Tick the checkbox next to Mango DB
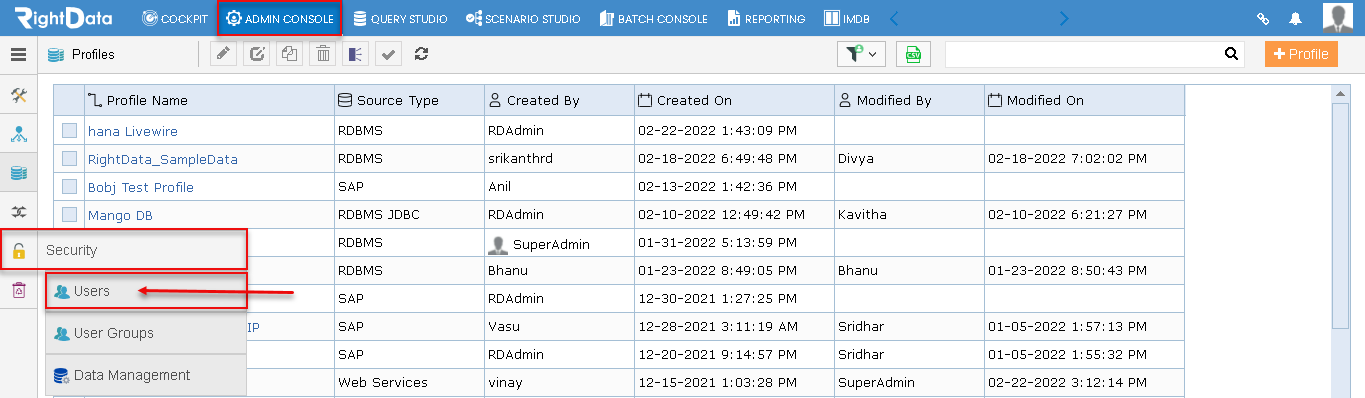 69,214
